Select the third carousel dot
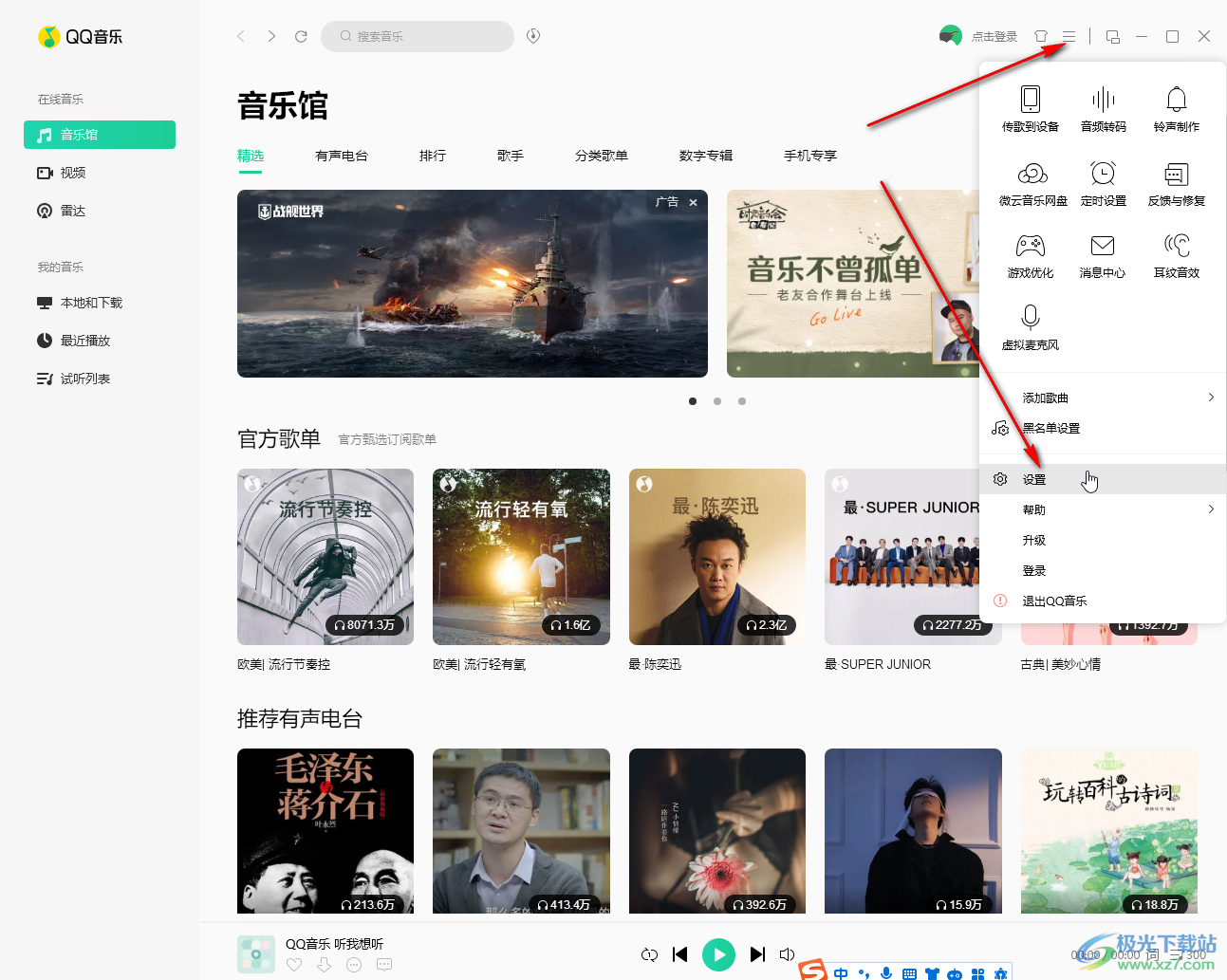Screen dimensions: 1227x980 742,401
